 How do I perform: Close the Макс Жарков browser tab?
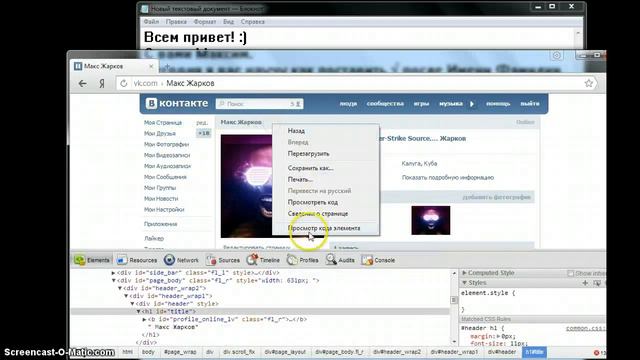[151, 66]
